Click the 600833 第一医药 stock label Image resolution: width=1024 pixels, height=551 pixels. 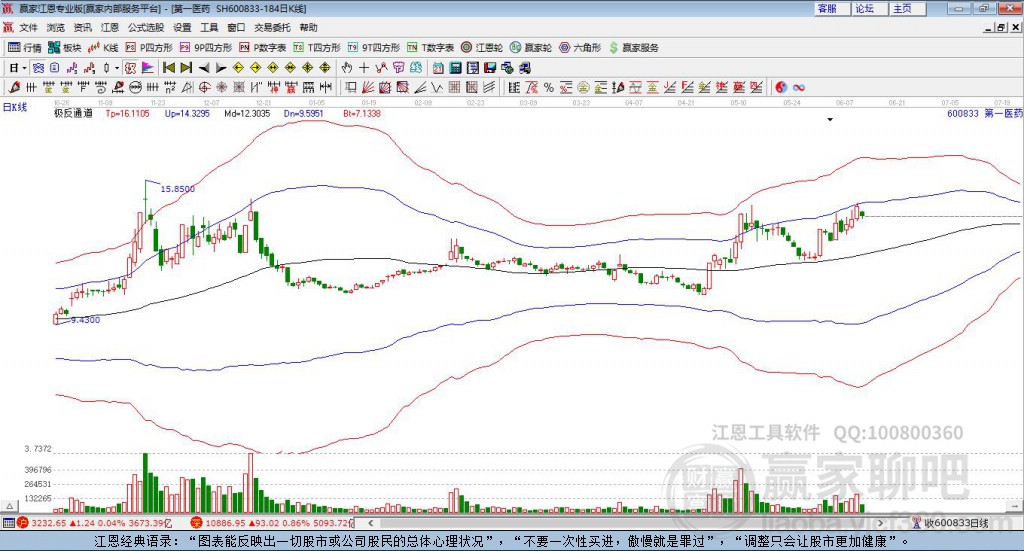tap(985, 114)
